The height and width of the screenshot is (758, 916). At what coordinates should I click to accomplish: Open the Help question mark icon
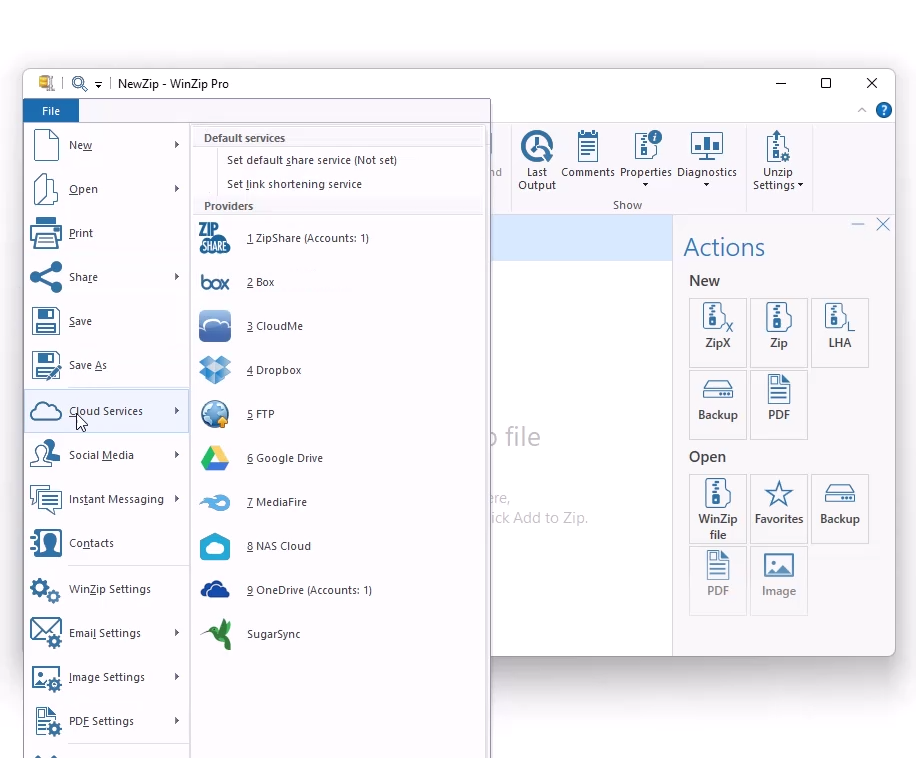884,110
